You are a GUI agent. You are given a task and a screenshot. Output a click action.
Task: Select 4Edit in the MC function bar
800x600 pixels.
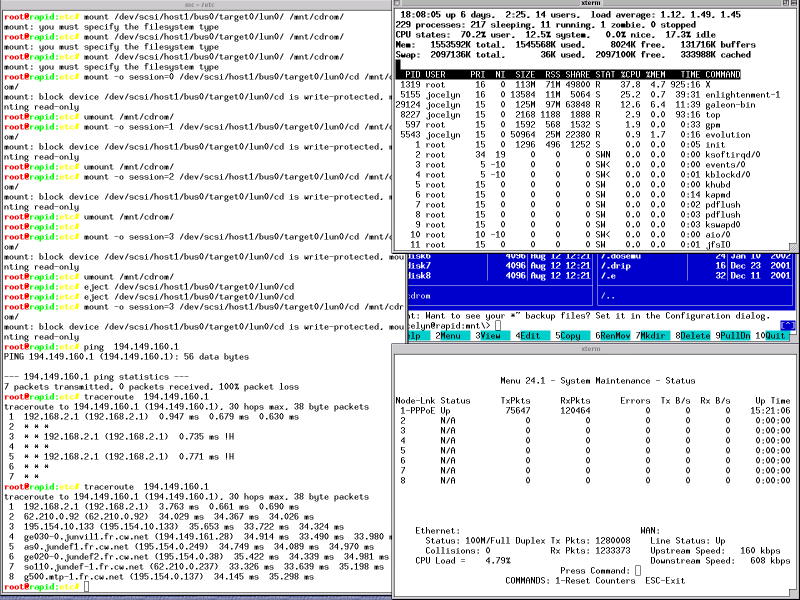[529, 337]
